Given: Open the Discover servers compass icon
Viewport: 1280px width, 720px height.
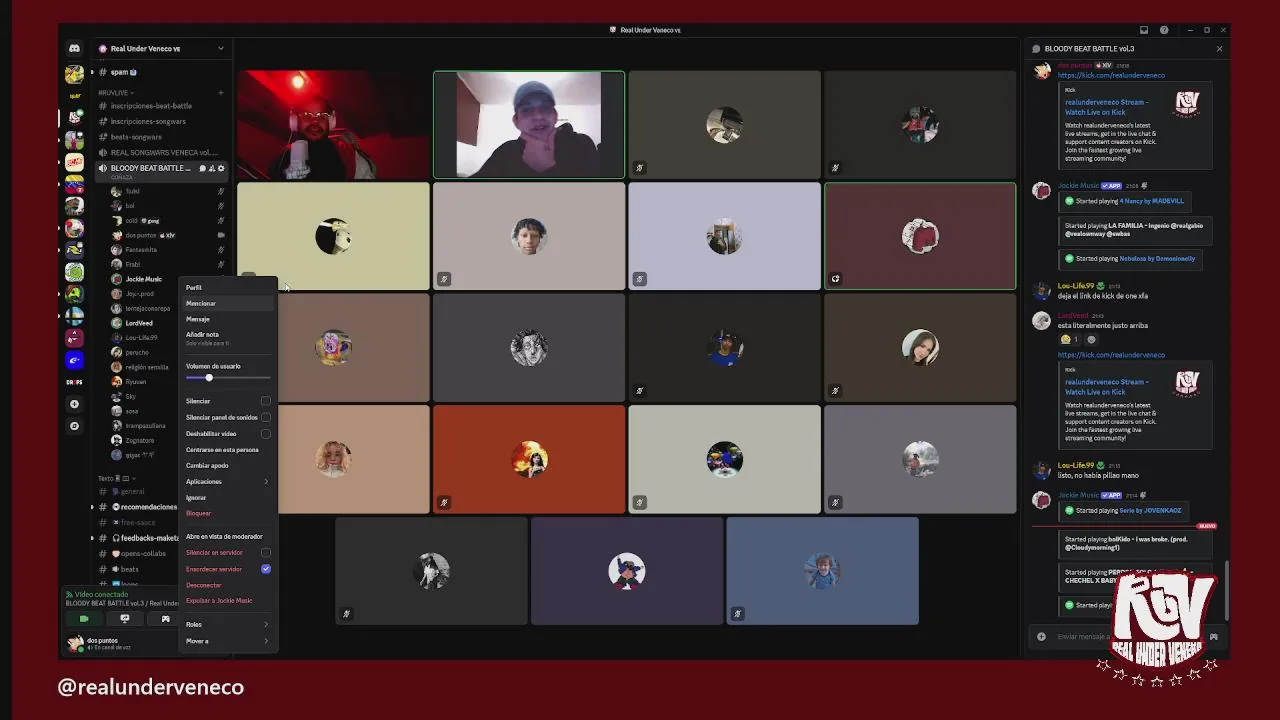Looking at the screenshot, I should coord(74,426).
